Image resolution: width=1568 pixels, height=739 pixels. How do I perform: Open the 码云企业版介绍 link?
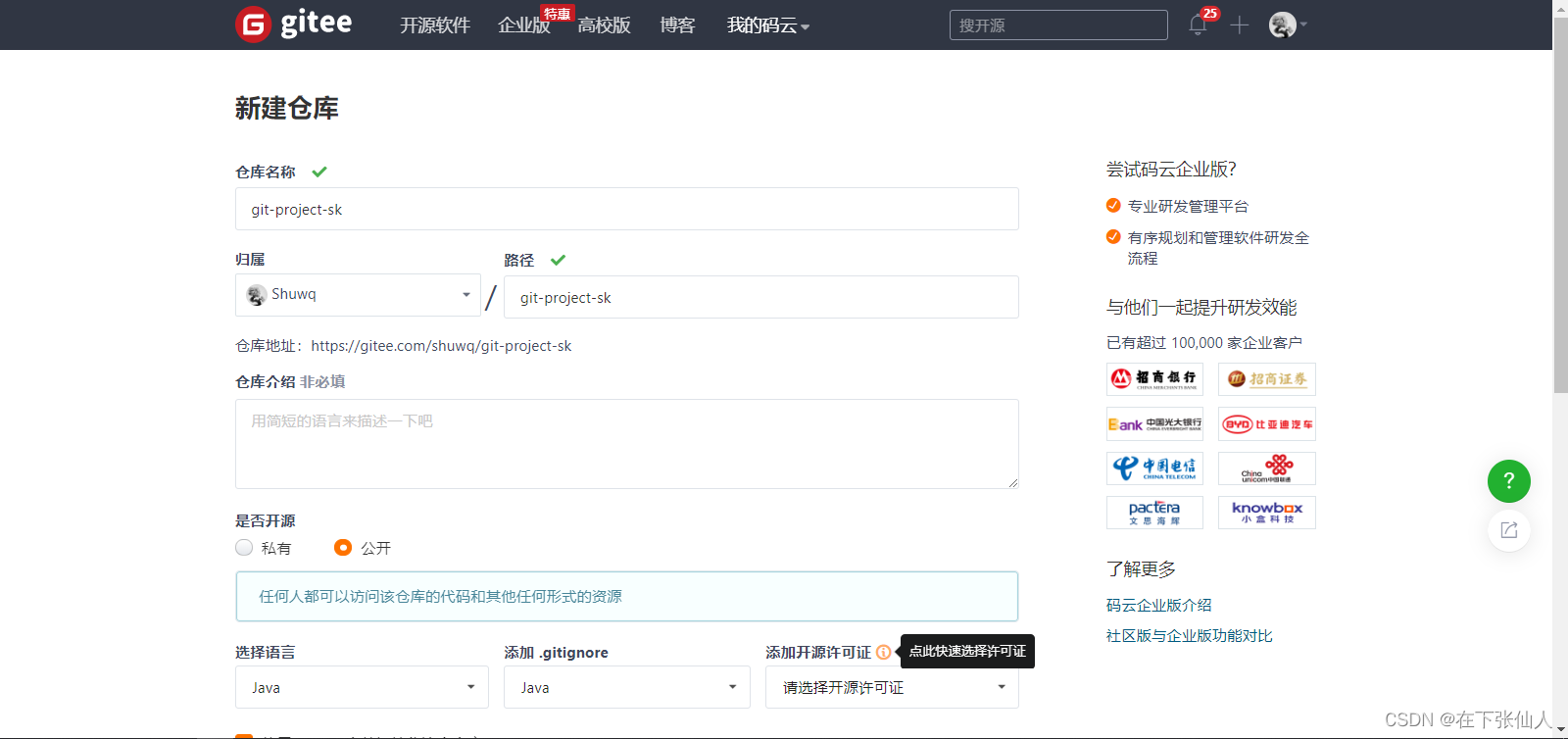point(1159,606)
